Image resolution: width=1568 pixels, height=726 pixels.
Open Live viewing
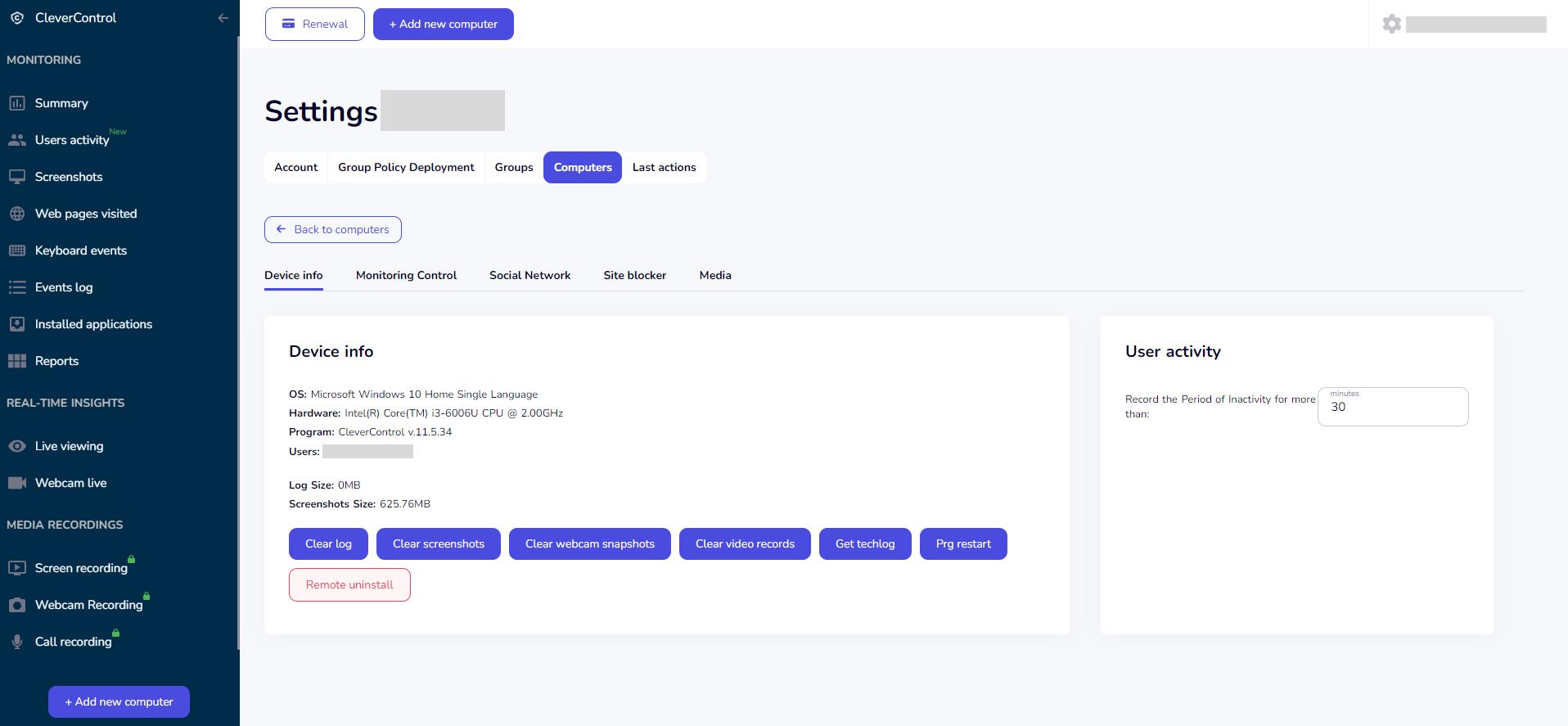[x=69, y=446]
